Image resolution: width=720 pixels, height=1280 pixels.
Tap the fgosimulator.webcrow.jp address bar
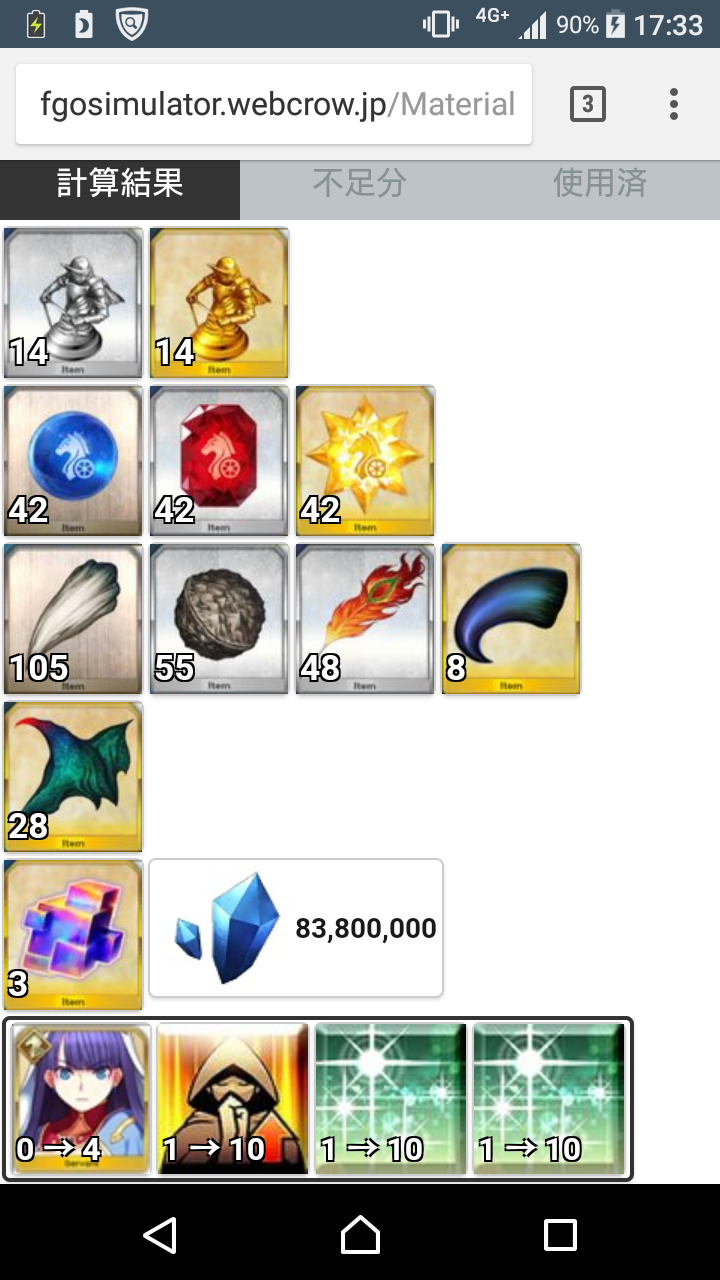pyautogui.click(x=274, y=104)
